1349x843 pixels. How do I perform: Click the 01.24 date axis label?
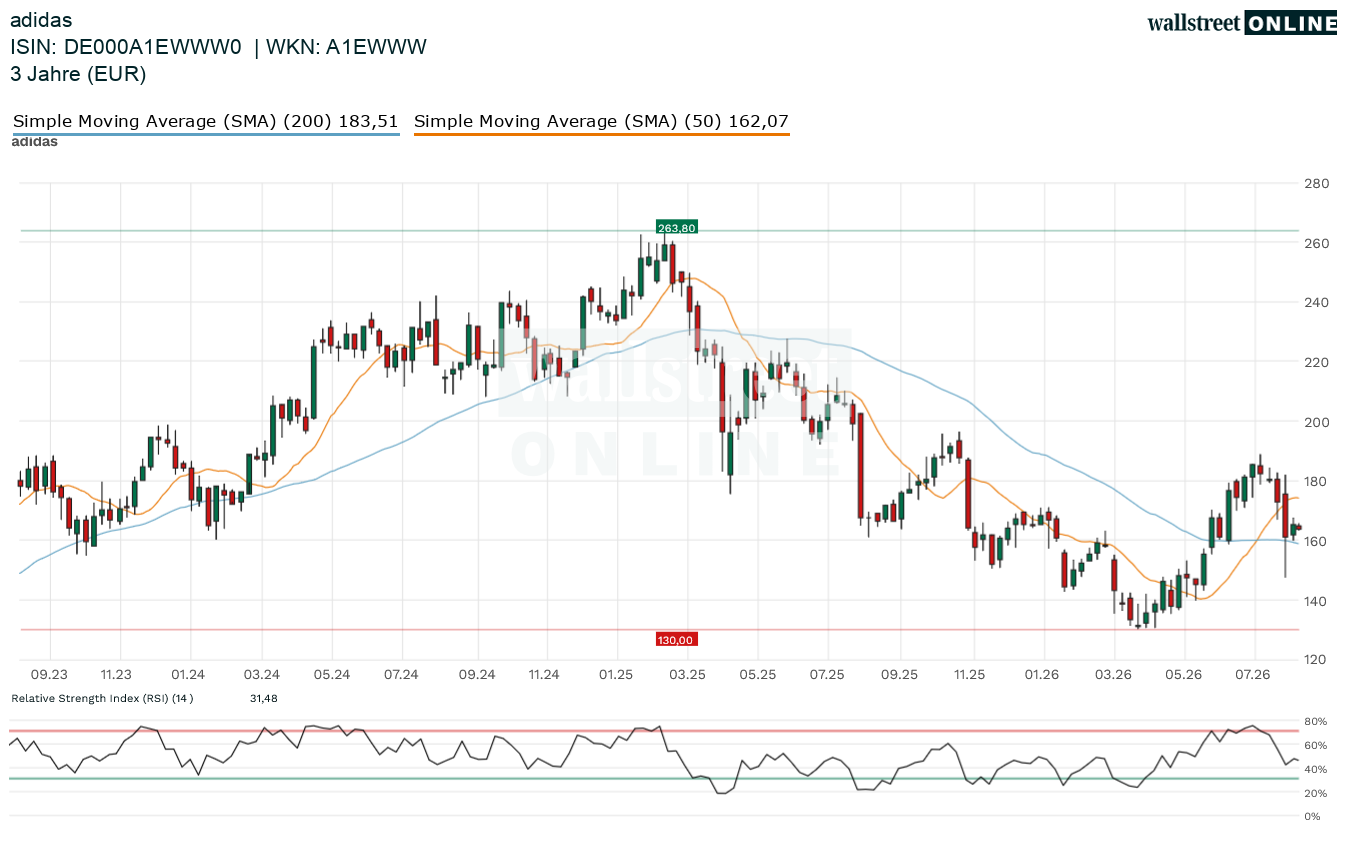[188, 675]
